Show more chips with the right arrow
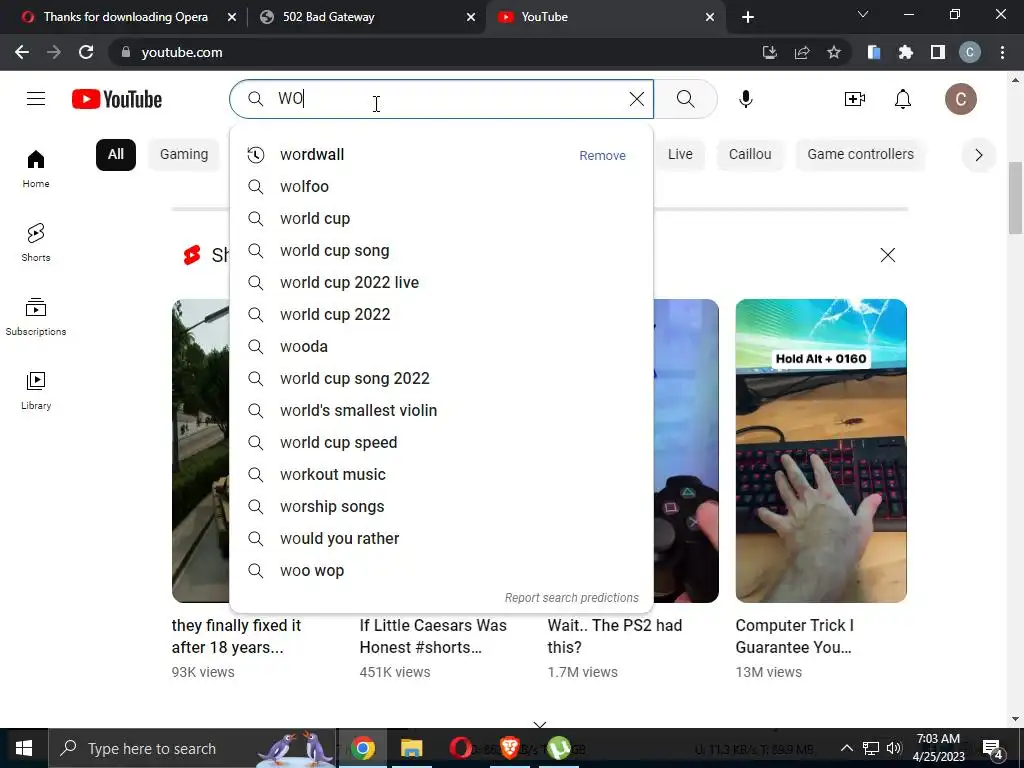 click(x=978, y=155)
